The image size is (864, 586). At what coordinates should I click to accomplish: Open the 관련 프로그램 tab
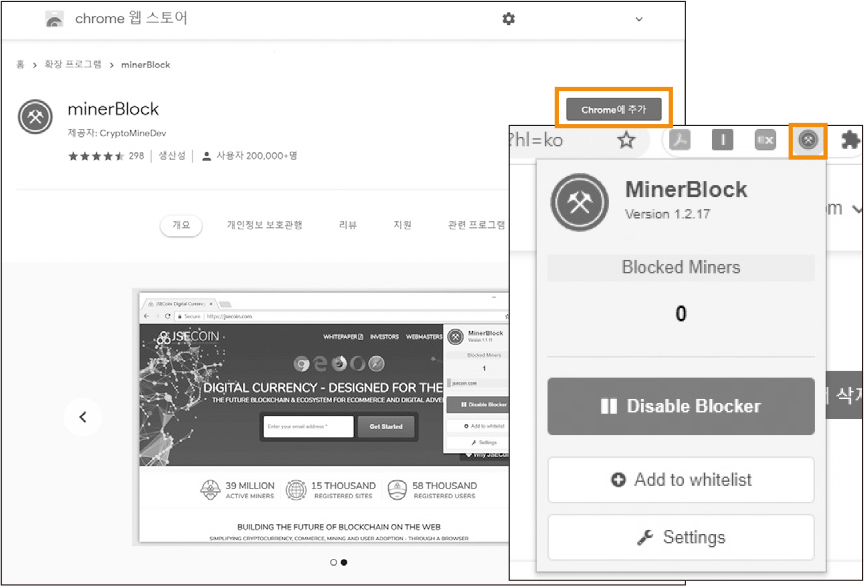(x=476, y=225)
